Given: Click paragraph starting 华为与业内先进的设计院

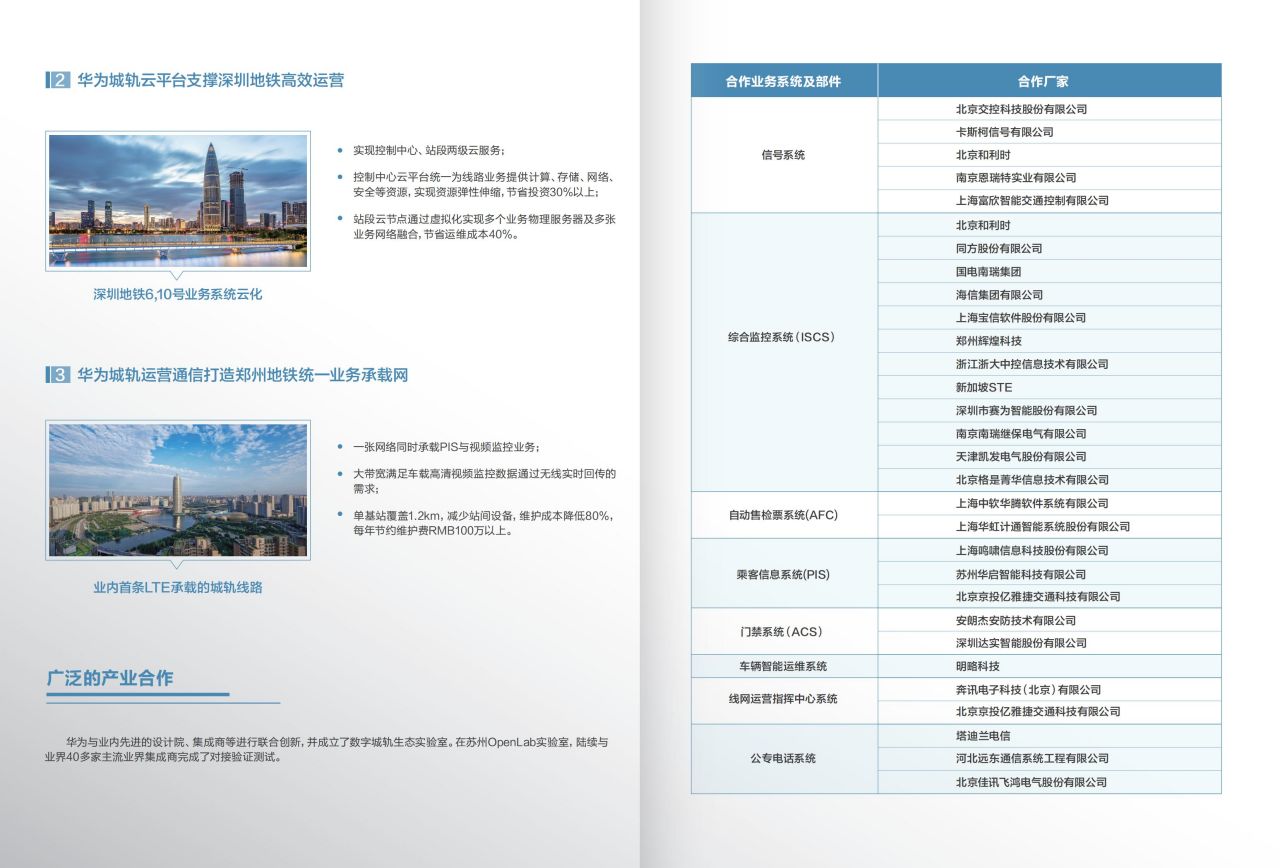Looking at the screenshot, I should coord(326,750).
